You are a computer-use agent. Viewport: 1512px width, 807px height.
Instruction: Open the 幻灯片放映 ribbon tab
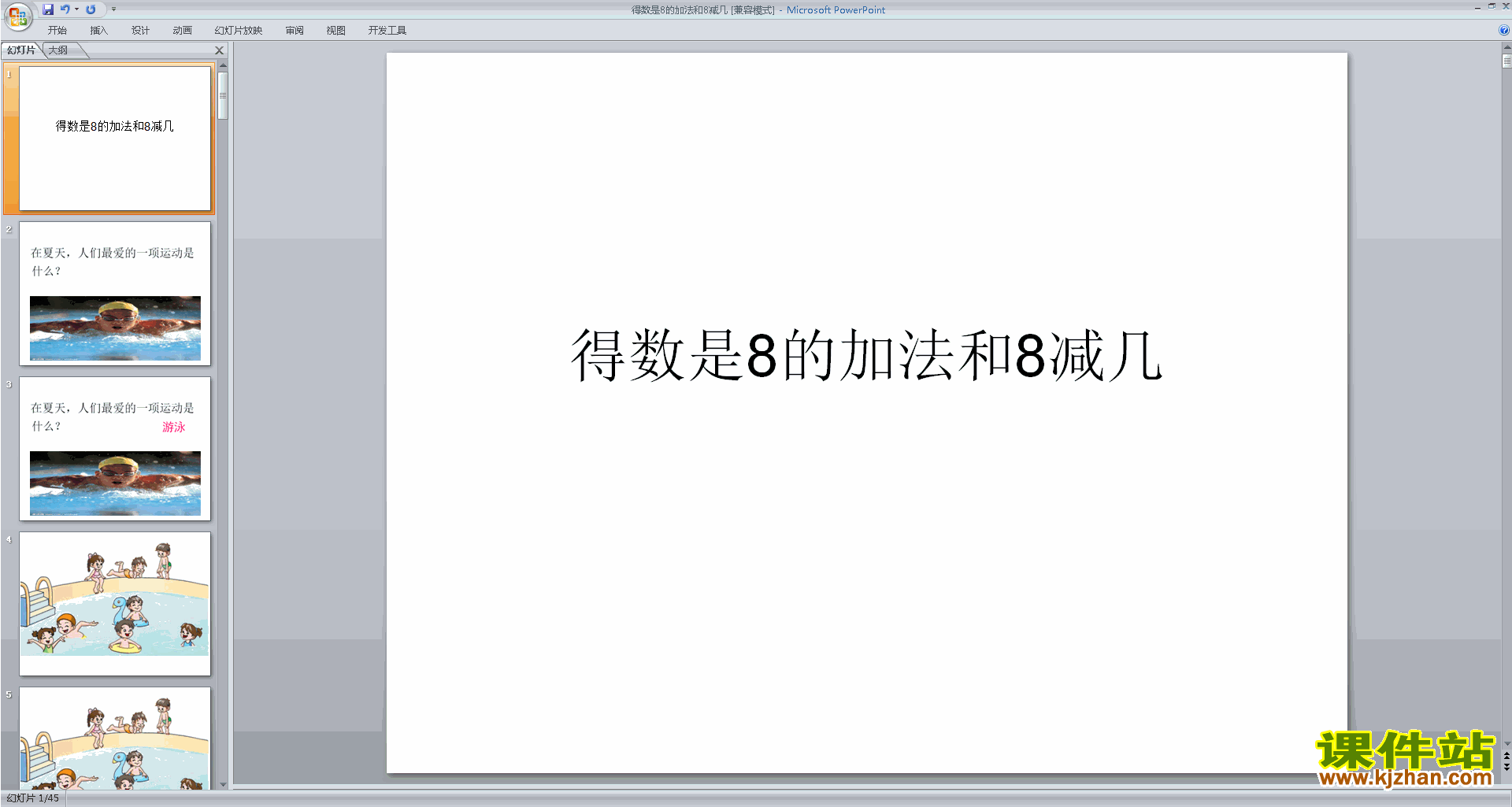coord(238,31)
